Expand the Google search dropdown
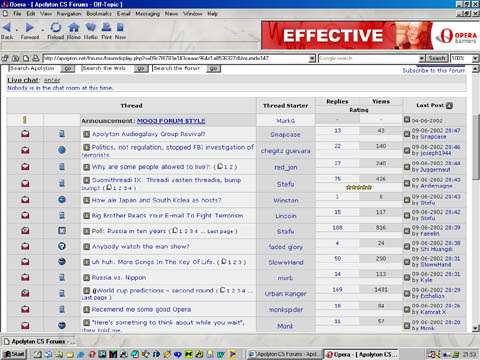The width and height of the screenshot is (480, 360). [422, 58]
